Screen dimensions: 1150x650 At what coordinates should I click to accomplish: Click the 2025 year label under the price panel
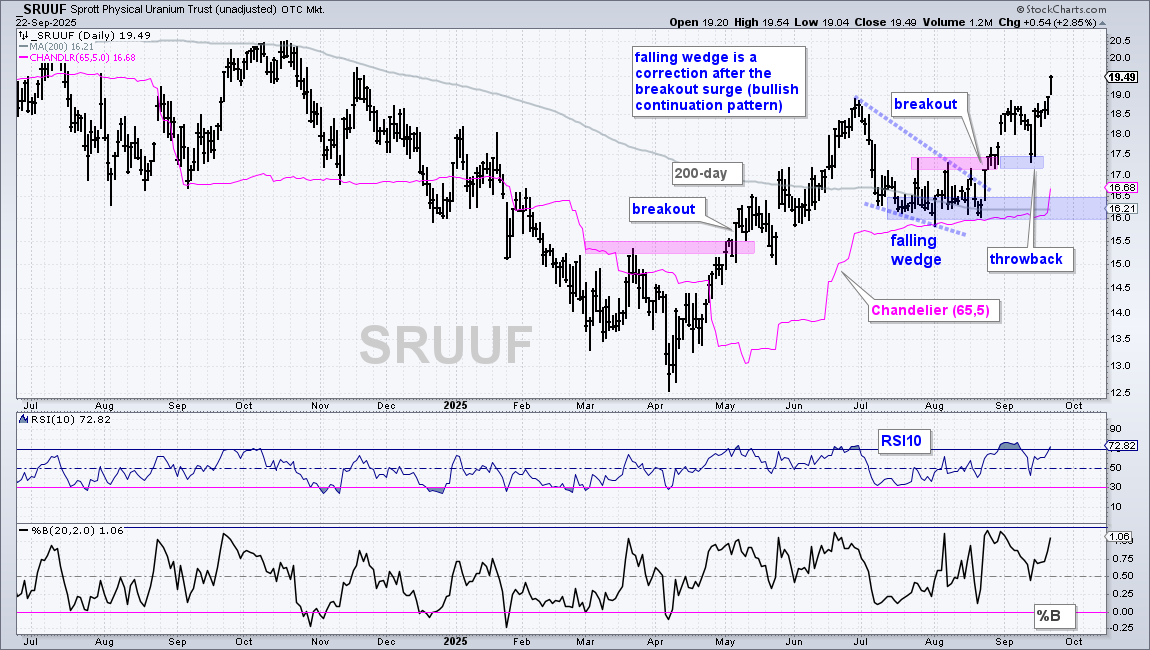(x=455, y=406)
